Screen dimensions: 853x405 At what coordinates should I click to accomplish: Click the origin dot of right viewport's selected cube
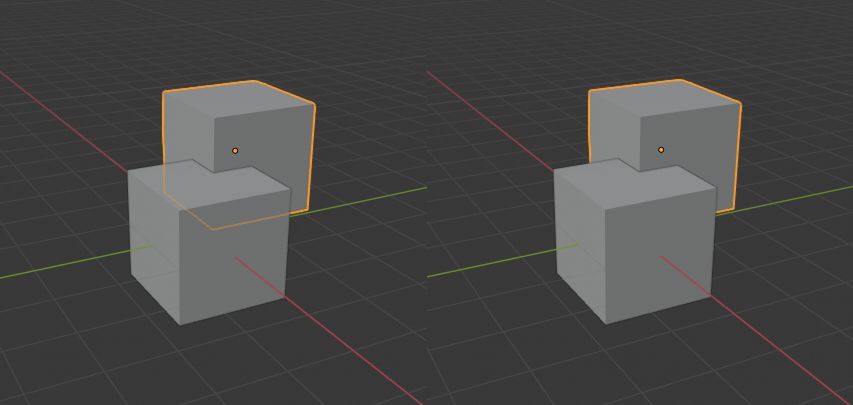[x=661, y=150]
